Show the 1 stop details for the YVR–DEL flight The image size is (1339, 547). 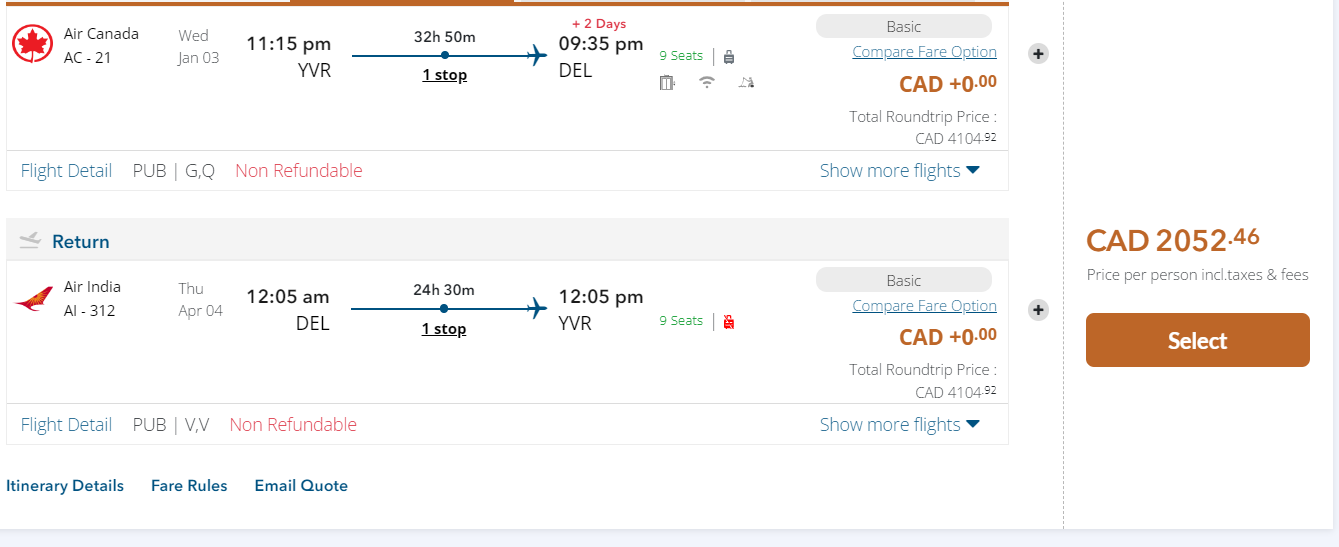click(444, 75)
